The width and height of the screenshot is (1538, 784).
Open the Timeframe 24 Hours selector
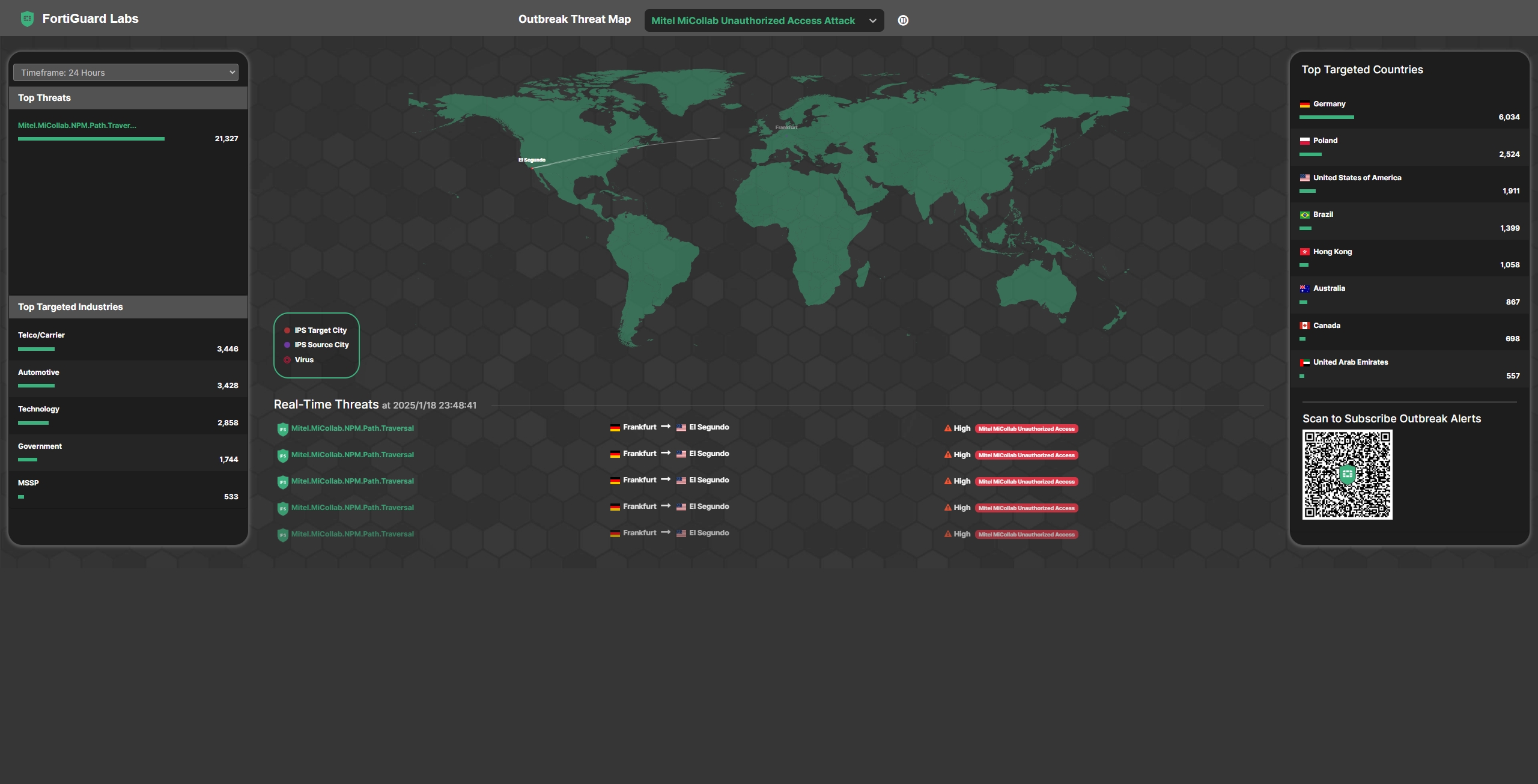126,73
